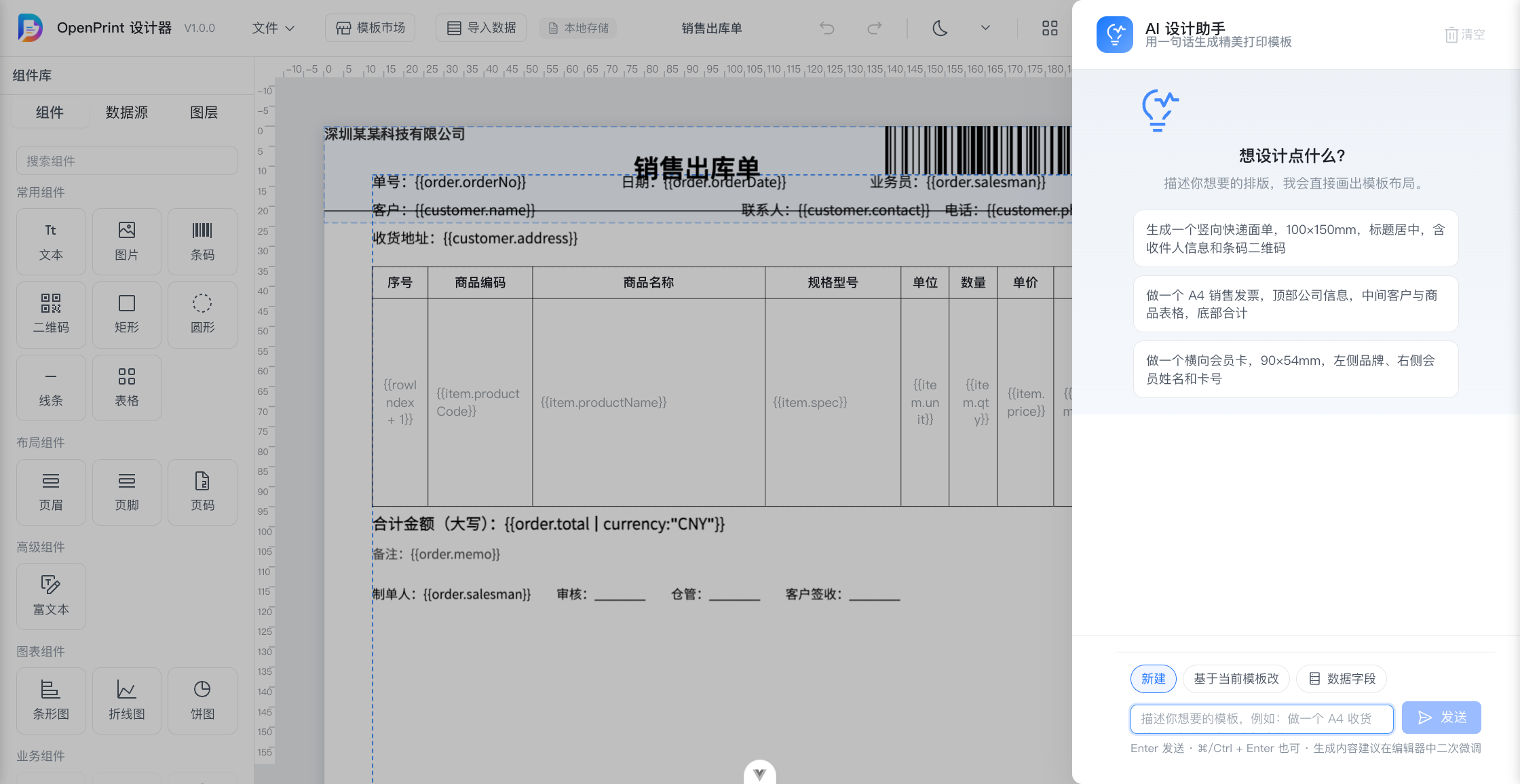Open the 文件 dropdown menu

click(x=273, y=28)
